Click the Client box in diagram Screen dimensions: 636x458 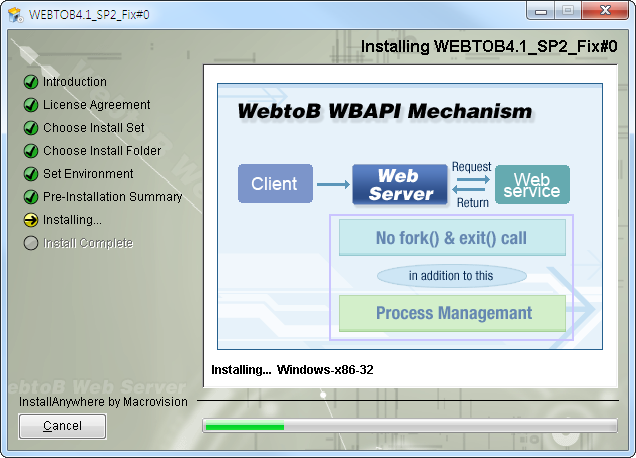[275, 184]
